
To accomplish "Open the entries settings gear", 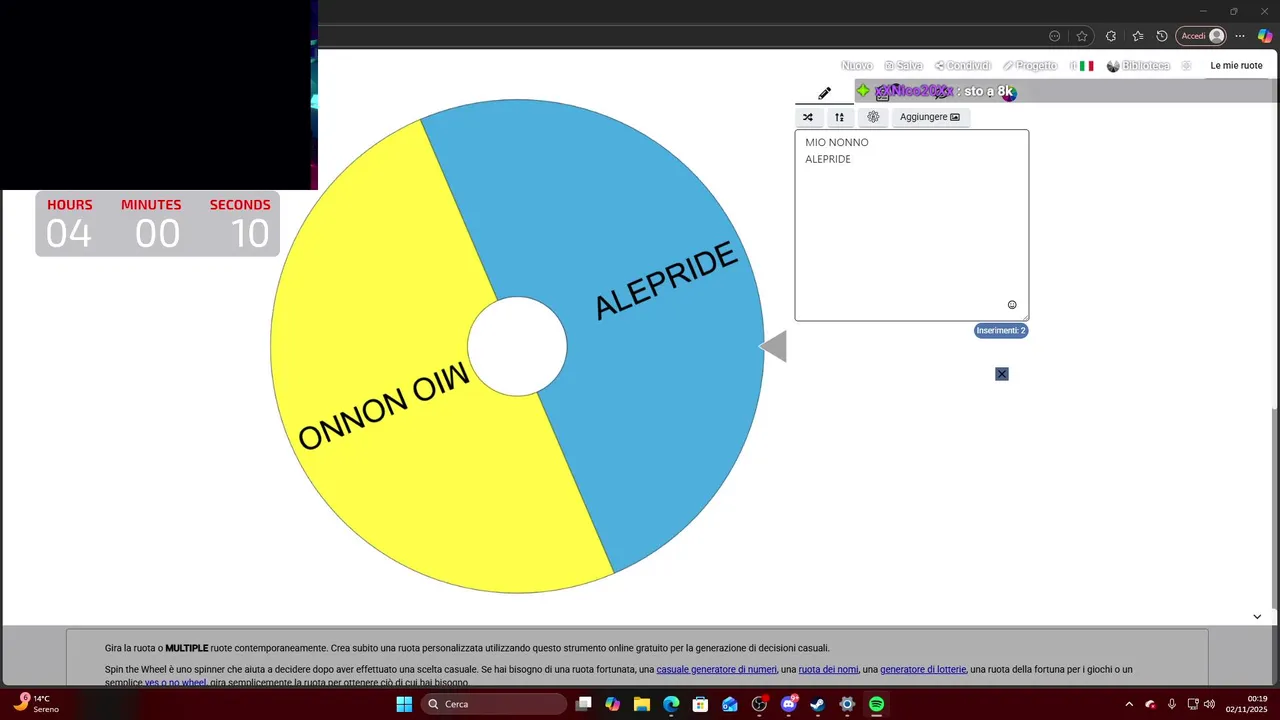I will [873, 117].
